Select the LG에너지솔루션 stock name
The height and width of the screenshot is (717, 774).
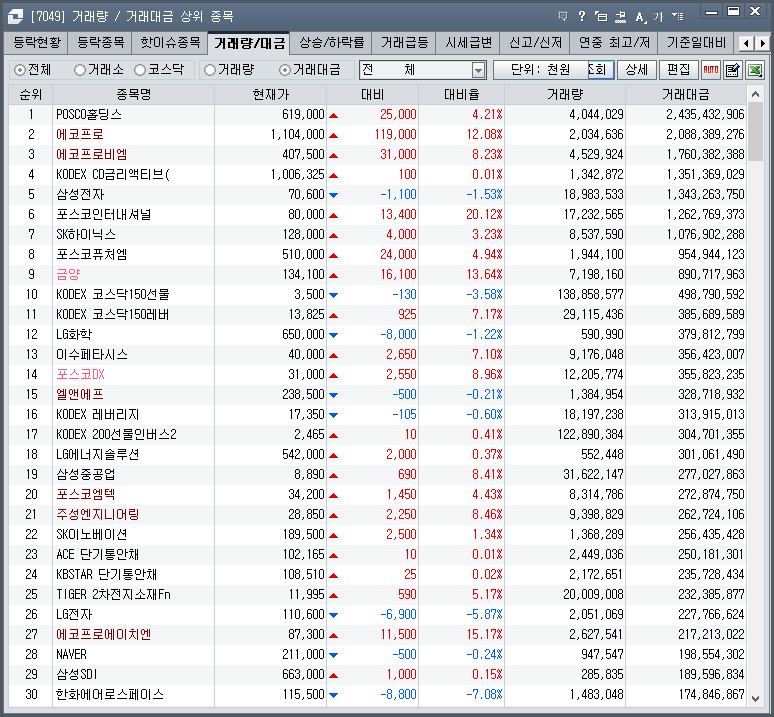[x=98, y=454]
